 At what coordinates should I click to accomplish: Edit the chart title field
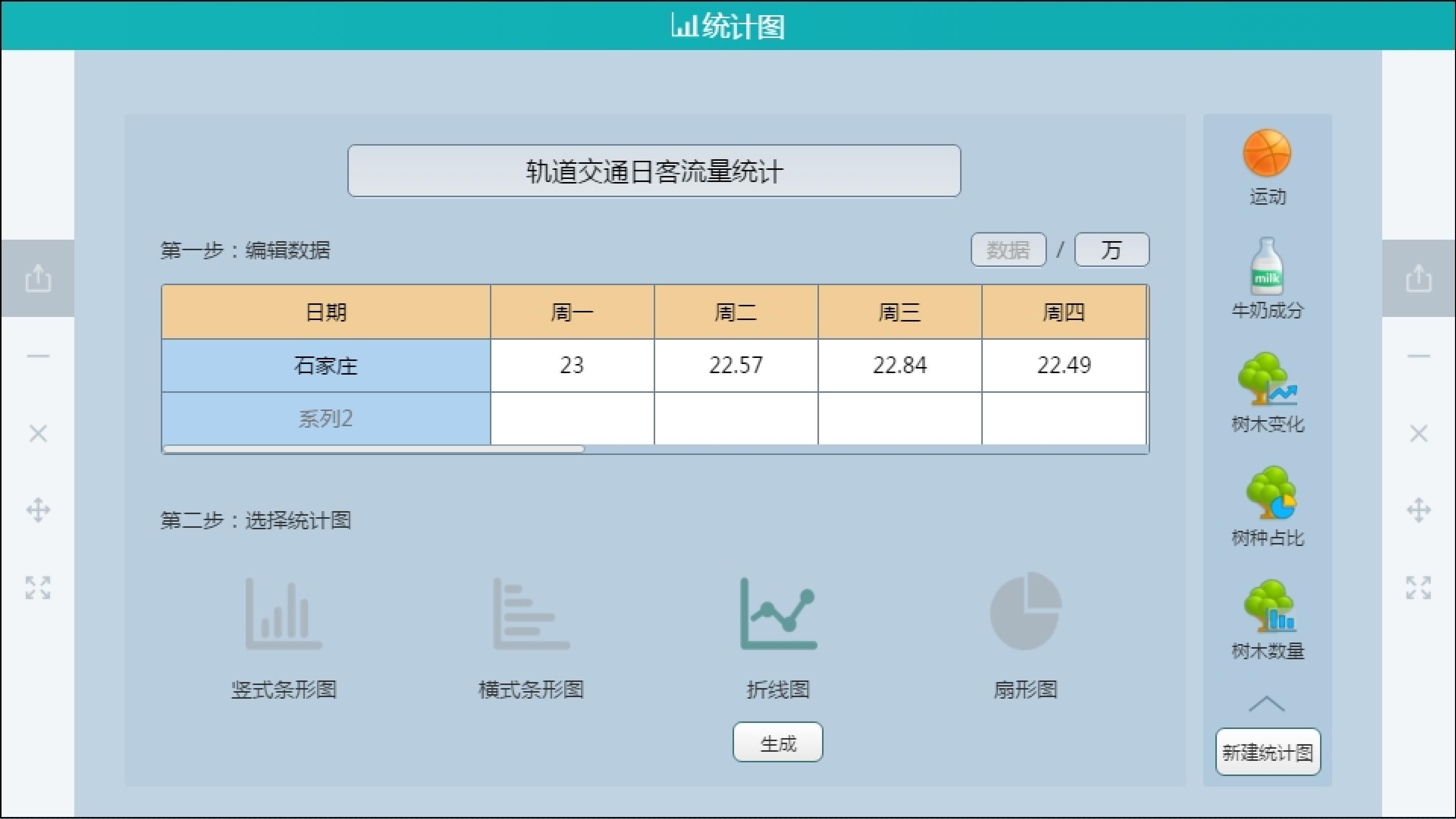654,171
